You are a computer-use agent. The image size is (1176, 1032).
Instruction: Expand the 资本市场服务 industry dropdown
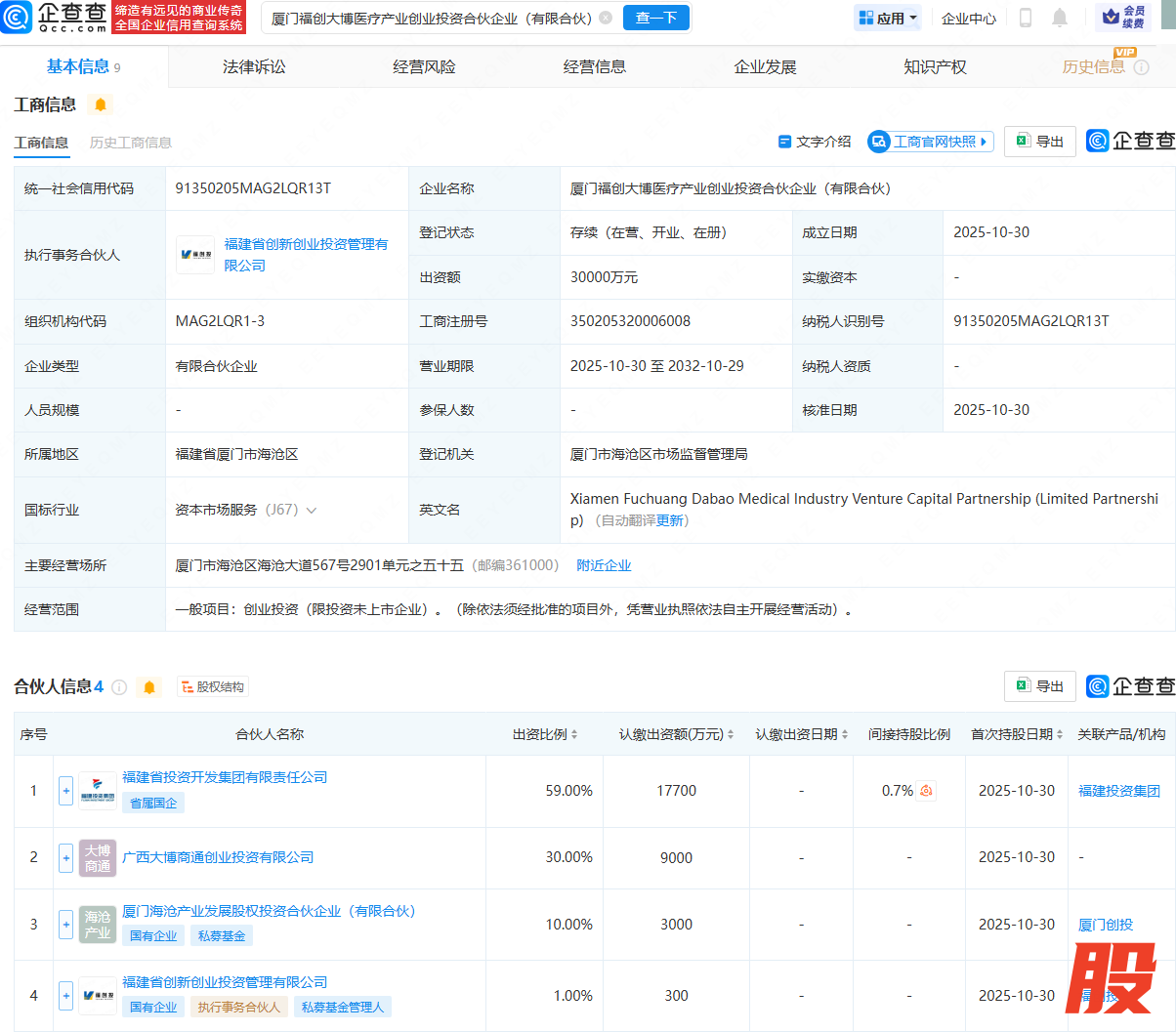coord(312,510)
